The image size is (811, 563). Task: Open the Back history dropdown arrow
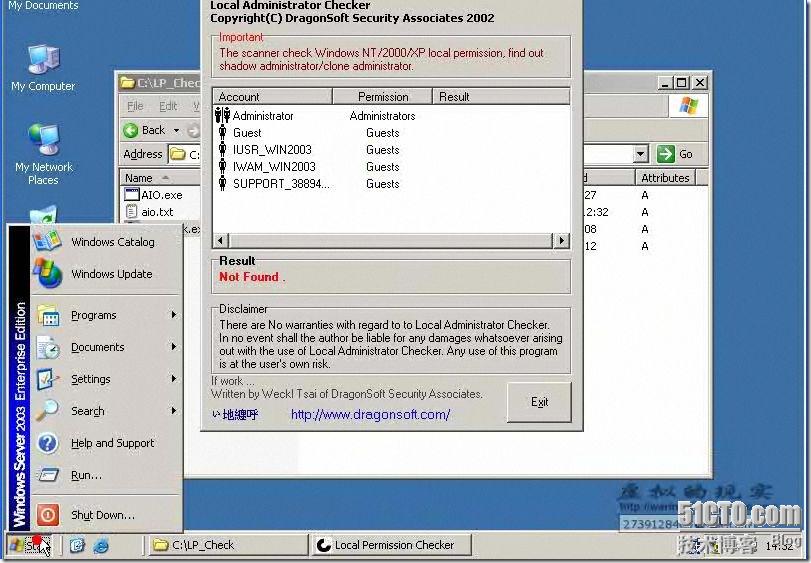pyautogui.click(x=176, y=130)
